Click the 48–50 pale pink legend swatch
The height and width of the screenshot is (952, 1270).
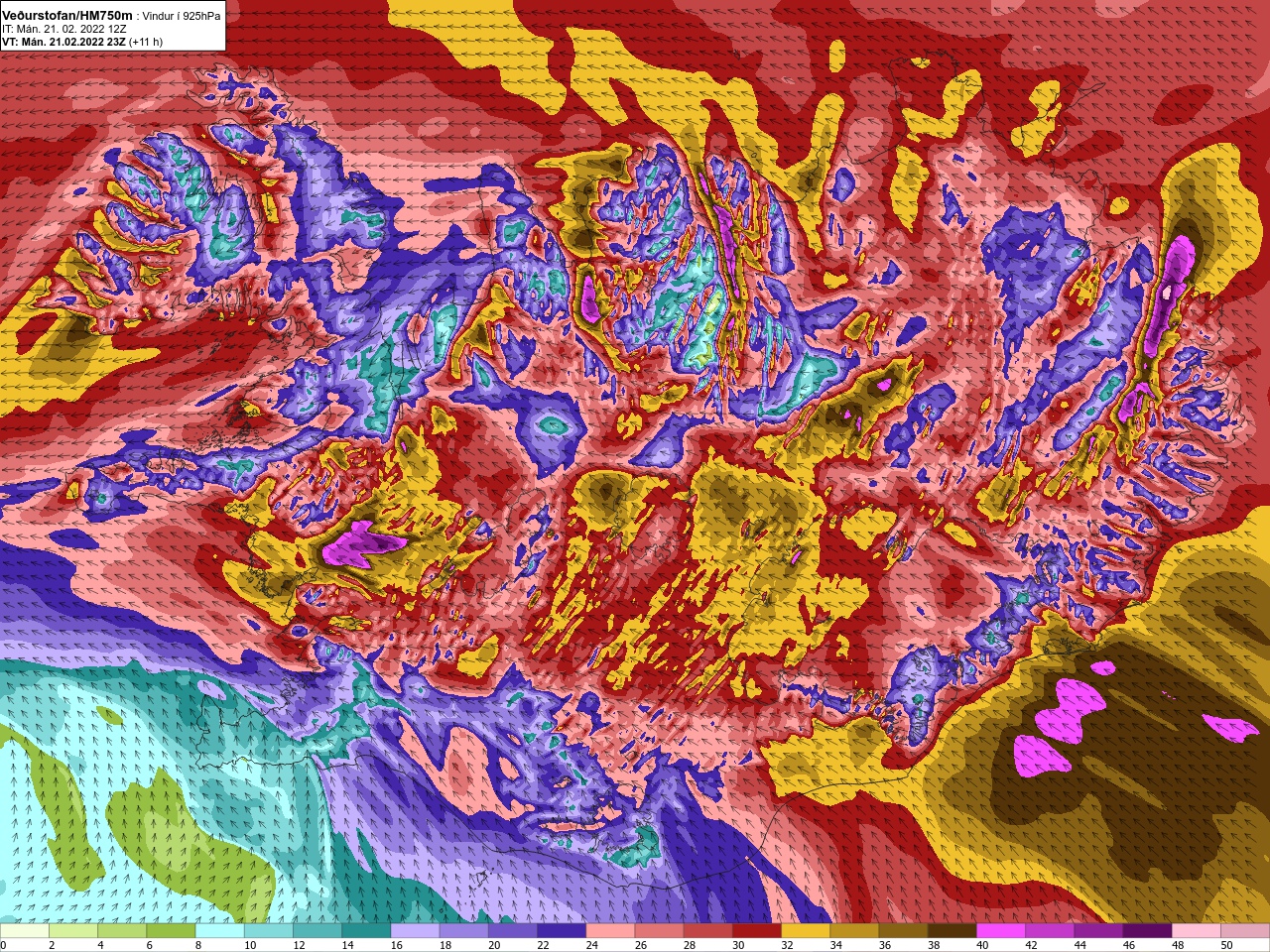coord(1197,931)
